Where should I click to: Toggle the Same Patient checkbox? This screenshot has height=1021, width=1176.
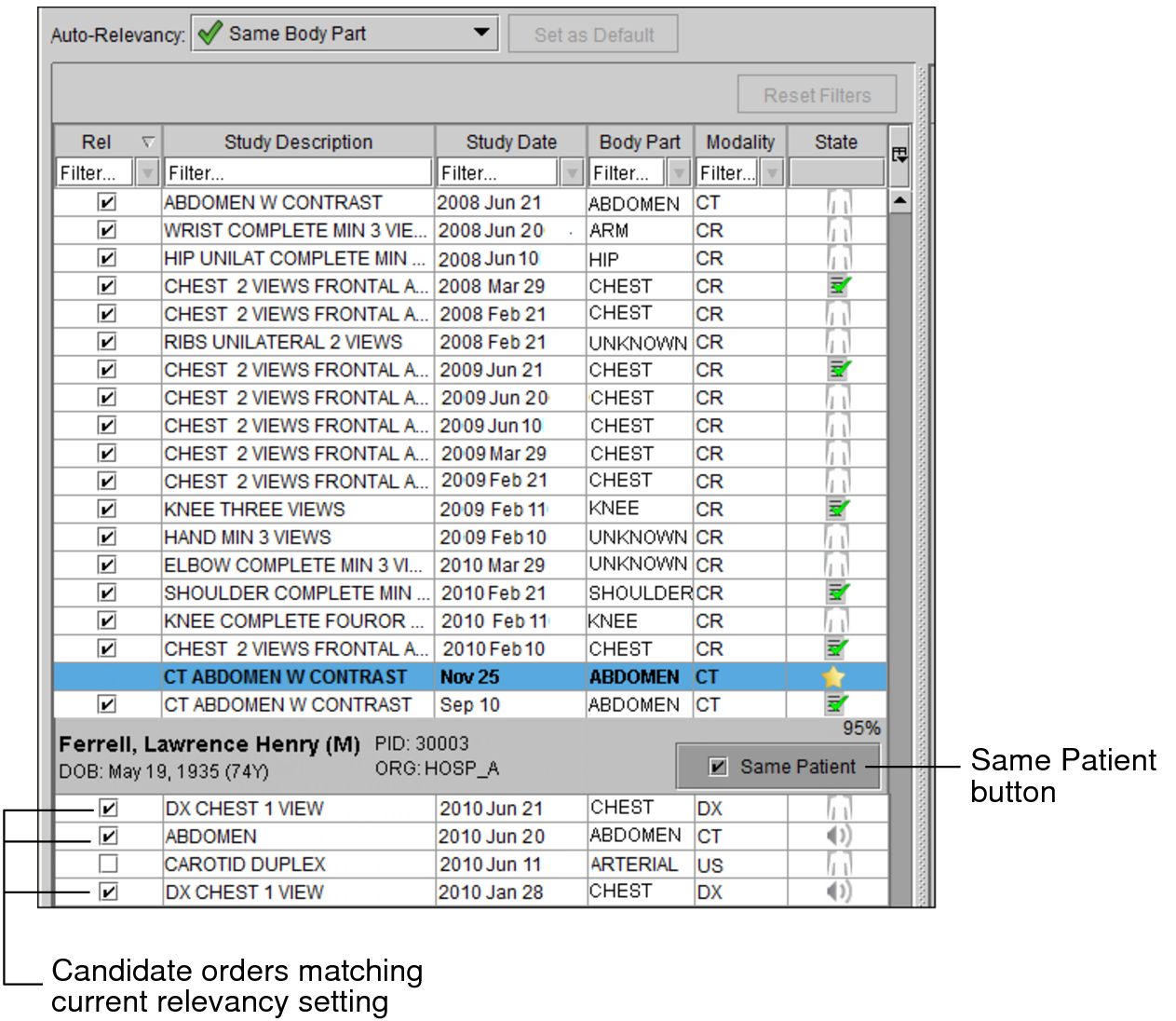[718, 767]
